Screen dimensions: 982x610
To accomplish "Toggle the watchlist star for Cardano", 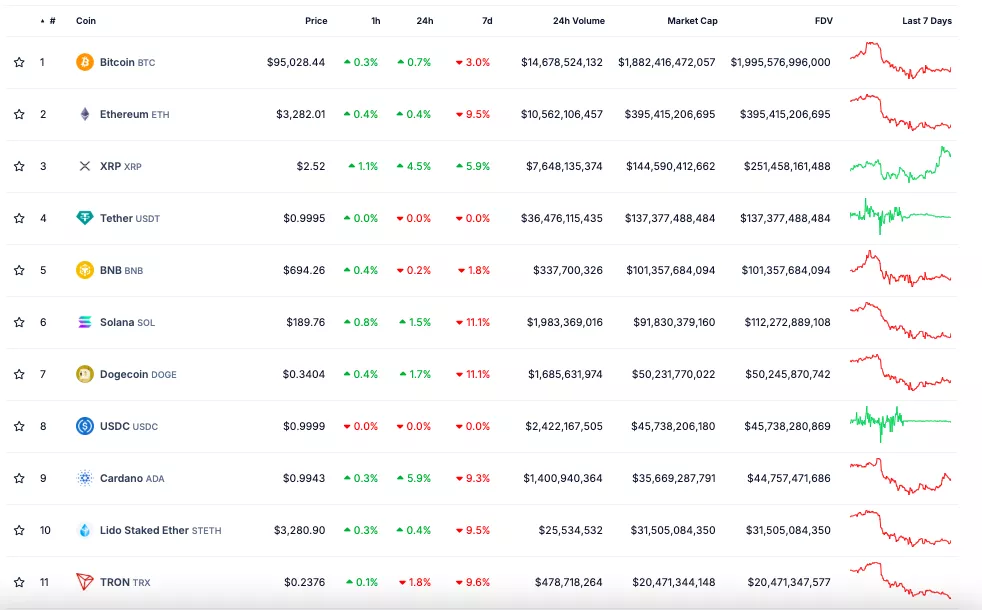I will coord(19,478).
